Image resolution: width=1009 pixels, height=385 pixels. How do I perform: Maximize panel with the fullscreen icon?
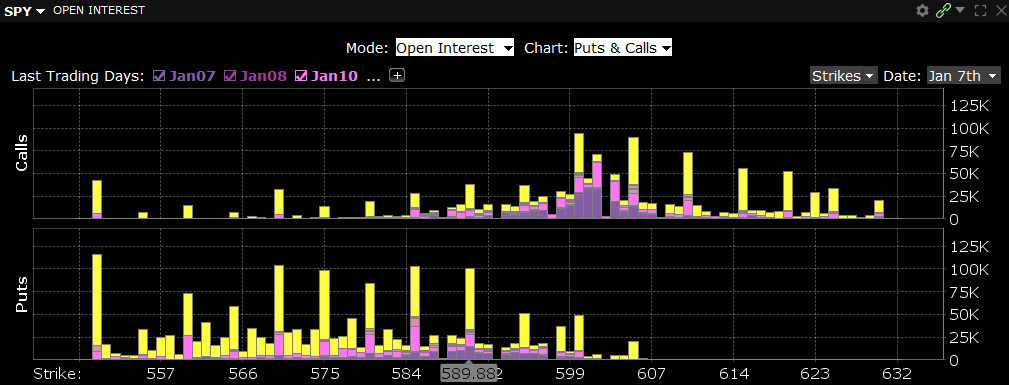981,10
